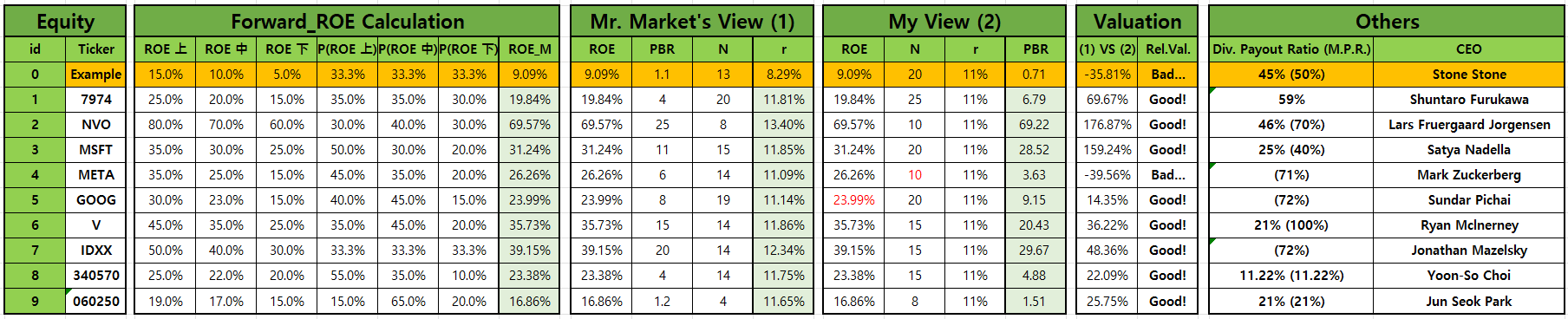Click the Valuation section header
The image size is (1568, 319).
[x=1137, y=22]
